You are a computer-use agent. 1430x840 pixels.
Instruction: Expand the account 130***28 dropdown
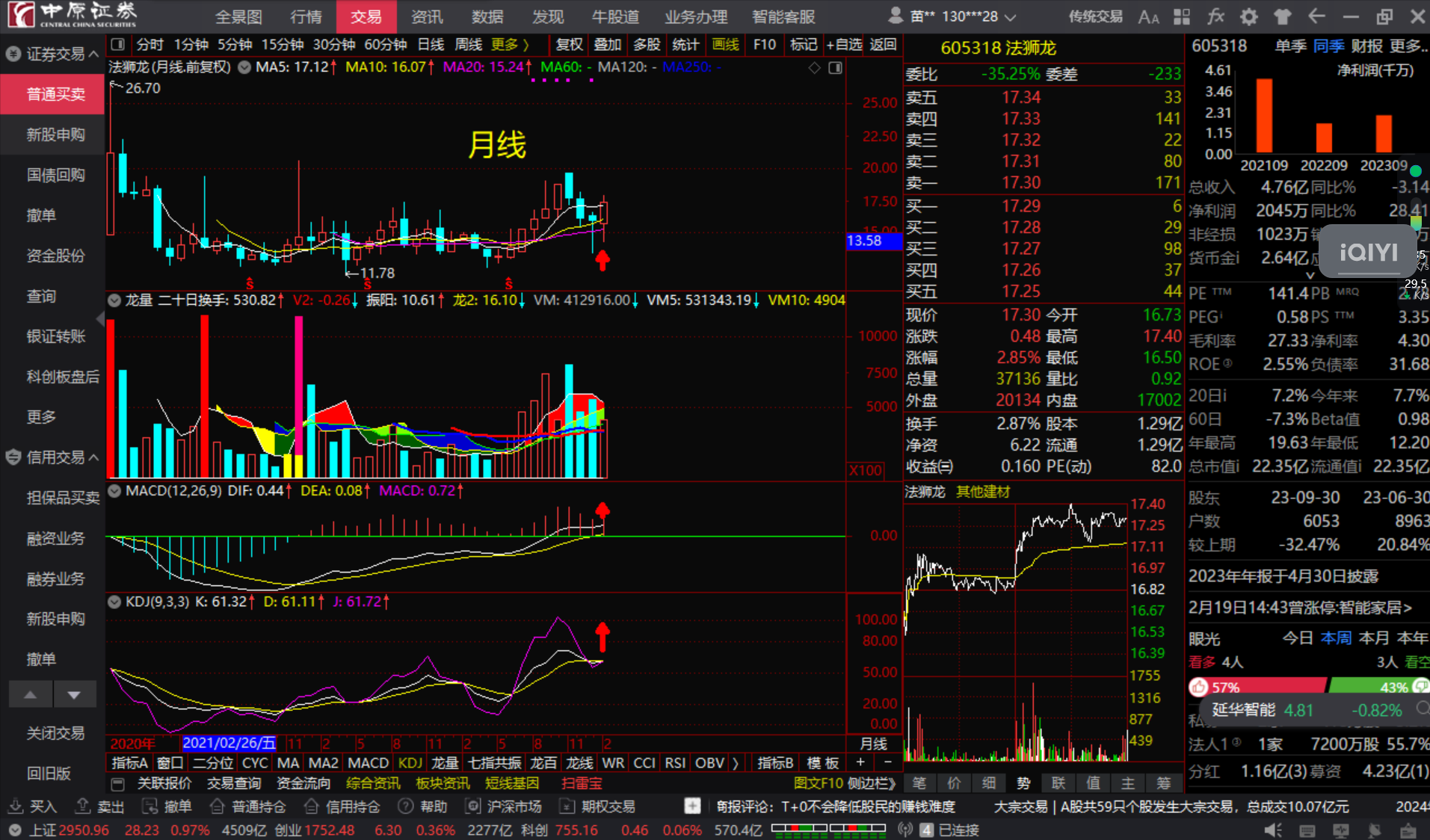[1011, 17]
